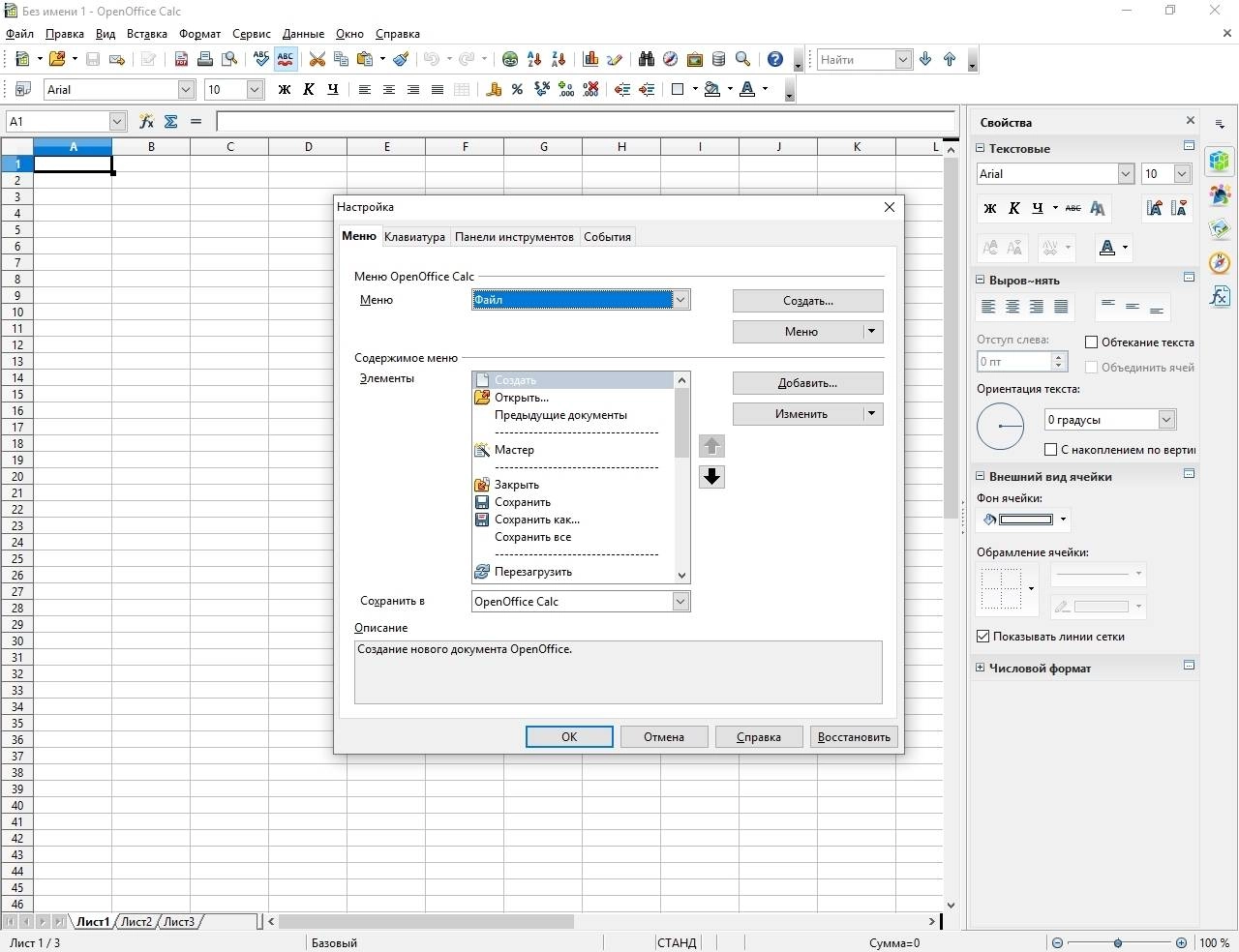Click the cell background color swatch
Screen dimensions: 1239x952
(x=1026, y=520)
